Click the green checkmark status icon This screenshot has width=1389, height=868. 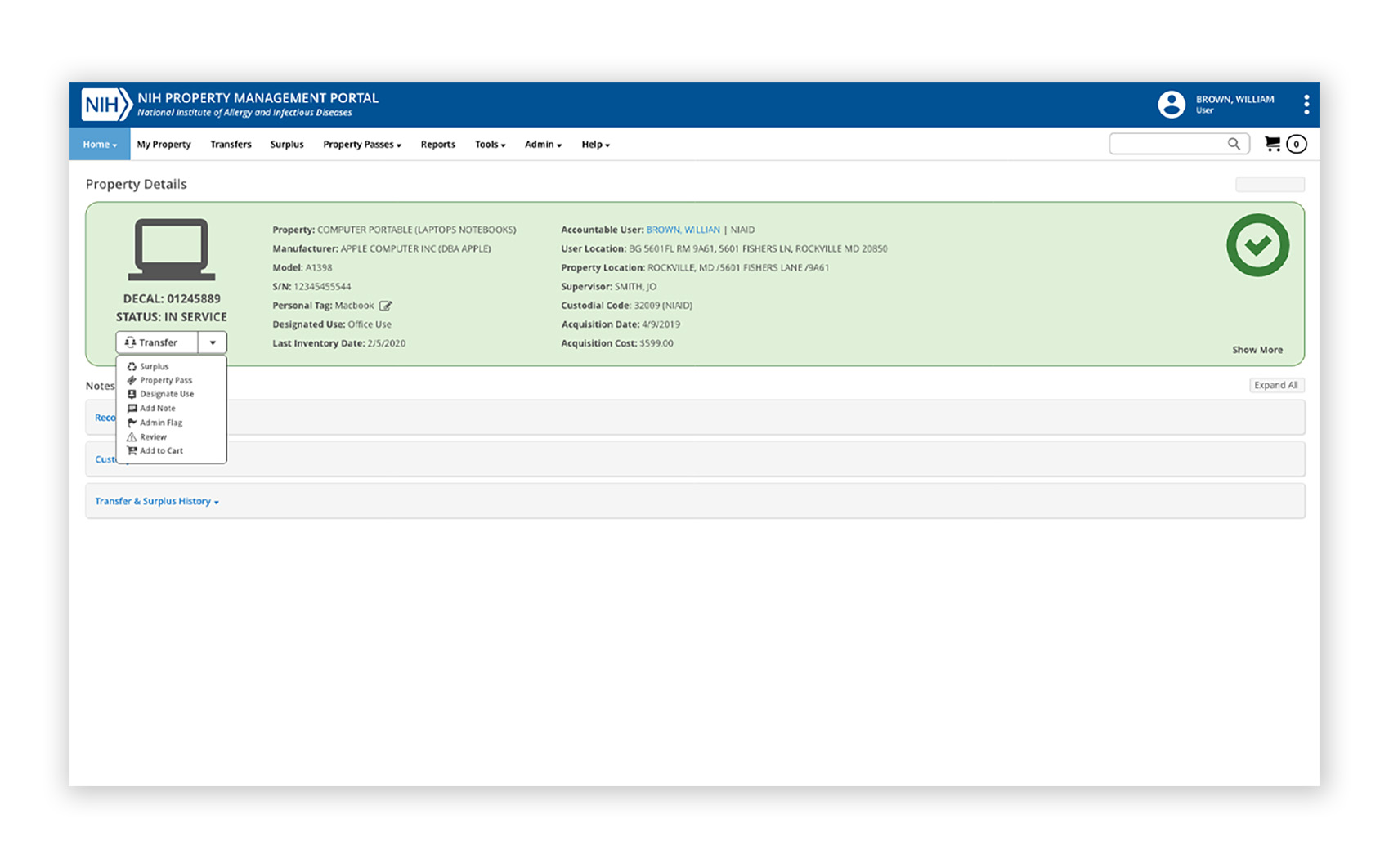[1257, 245]
